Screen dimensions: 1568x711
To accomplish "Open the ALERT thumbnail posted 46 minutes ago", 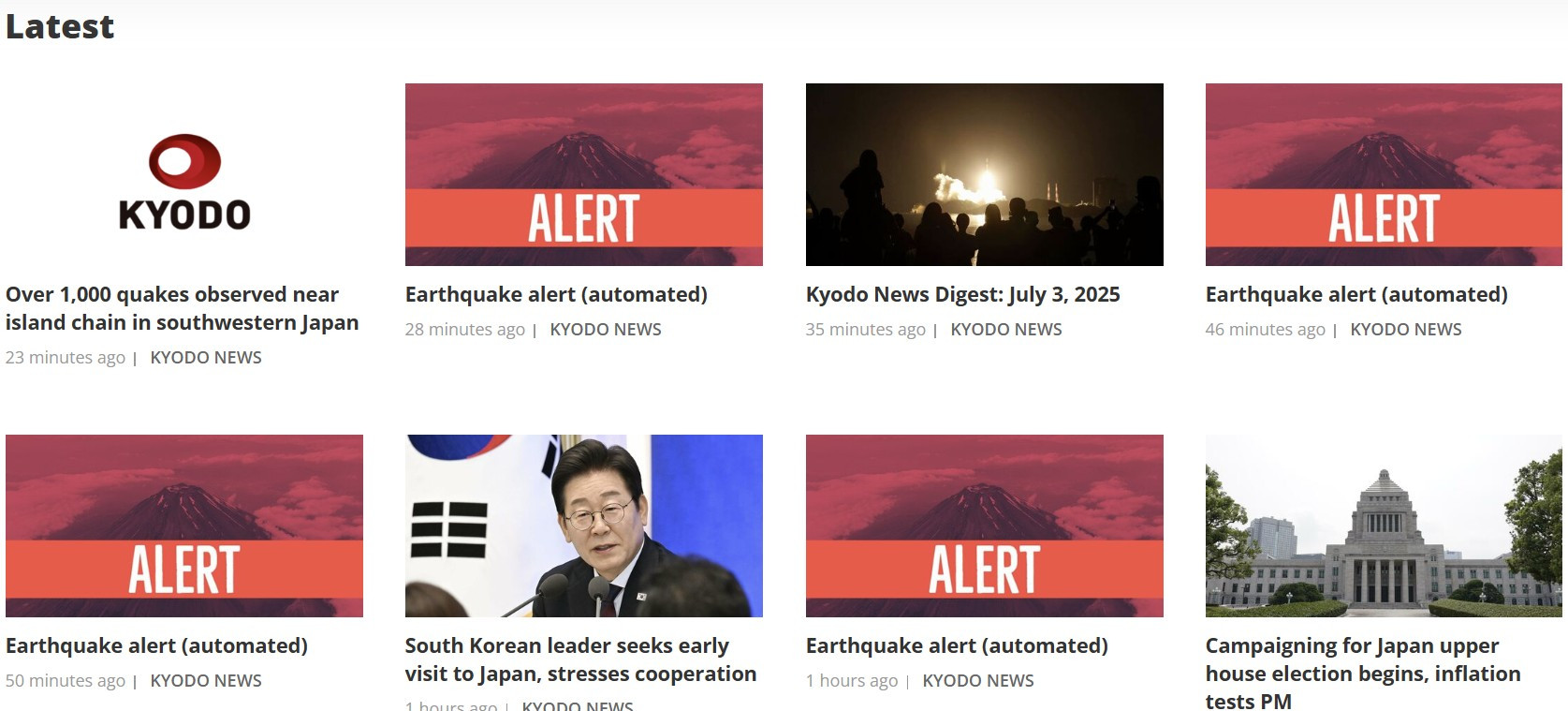I will (x=1384, y=174).
